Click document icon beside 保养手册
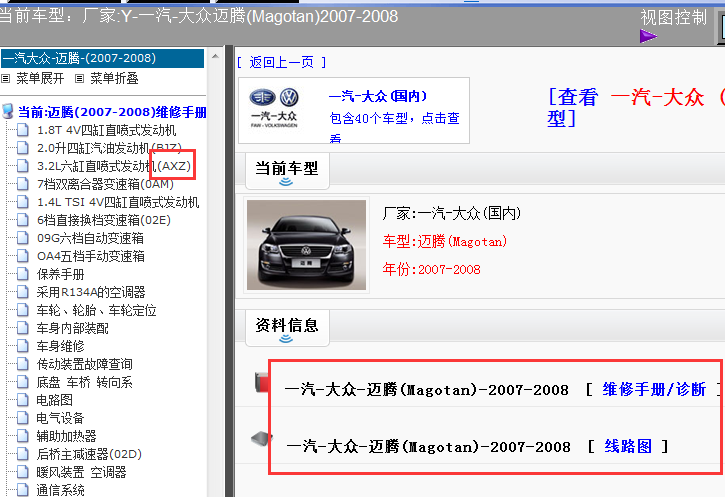Screen dimensions: 725x497 23,274
